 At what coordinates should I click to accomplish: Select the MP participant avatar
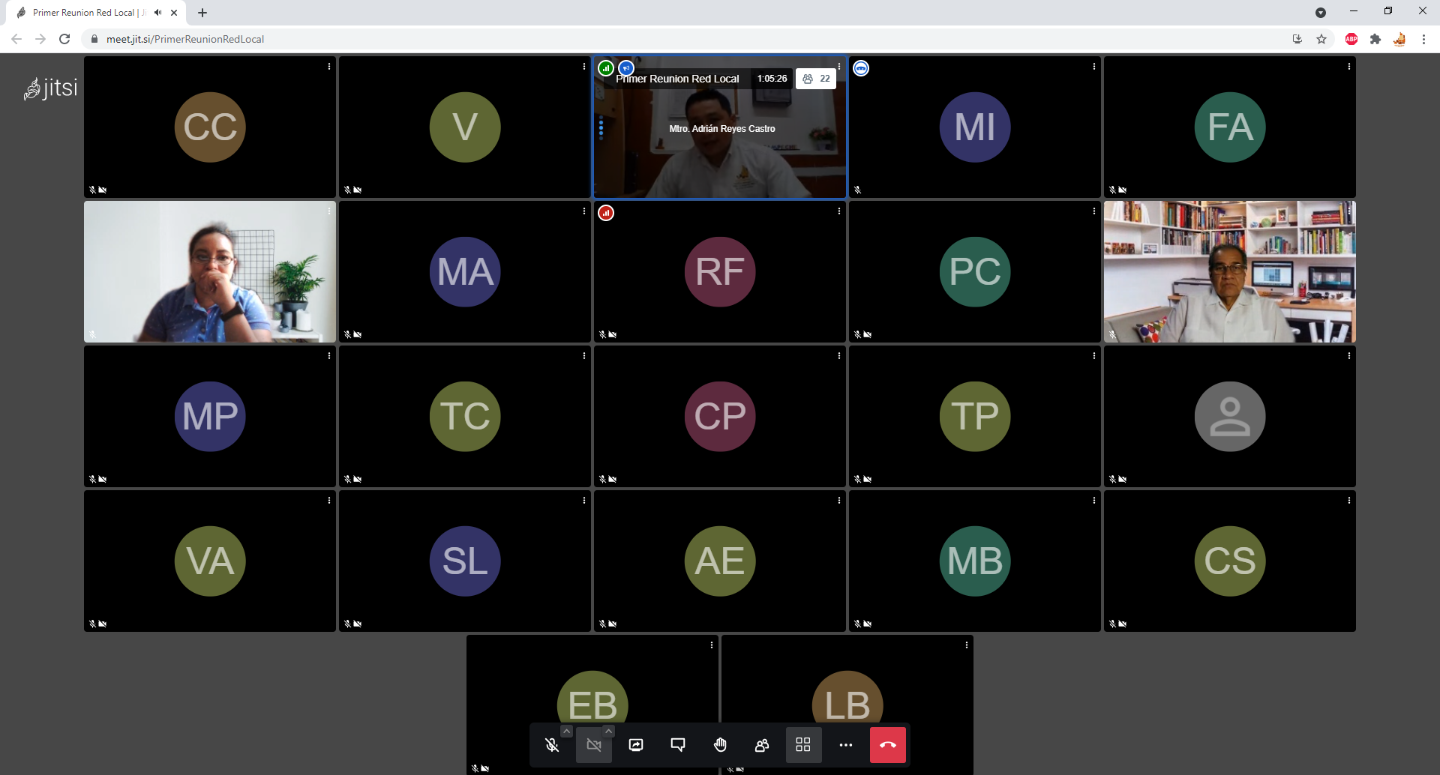[210, 416]
